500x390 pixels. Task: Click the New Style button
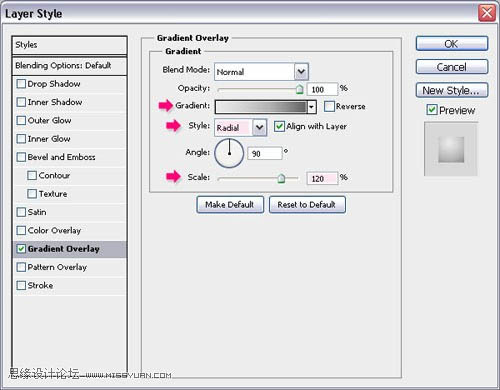pos(452,90)
